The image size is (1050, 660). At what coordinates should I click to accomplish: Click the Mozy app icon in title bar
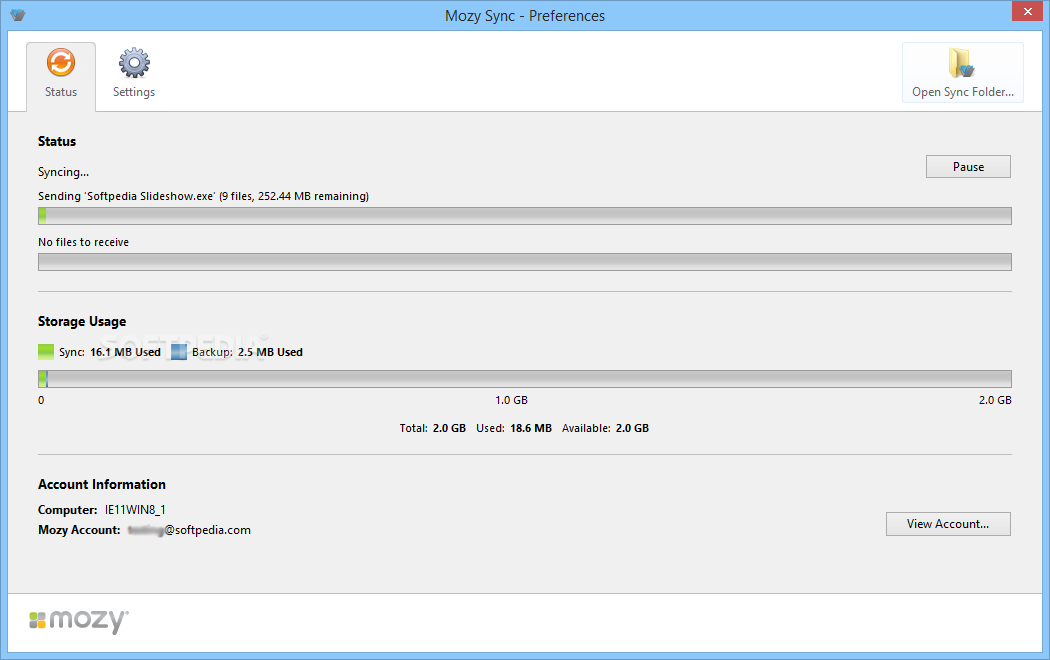[x=18, y=15]
